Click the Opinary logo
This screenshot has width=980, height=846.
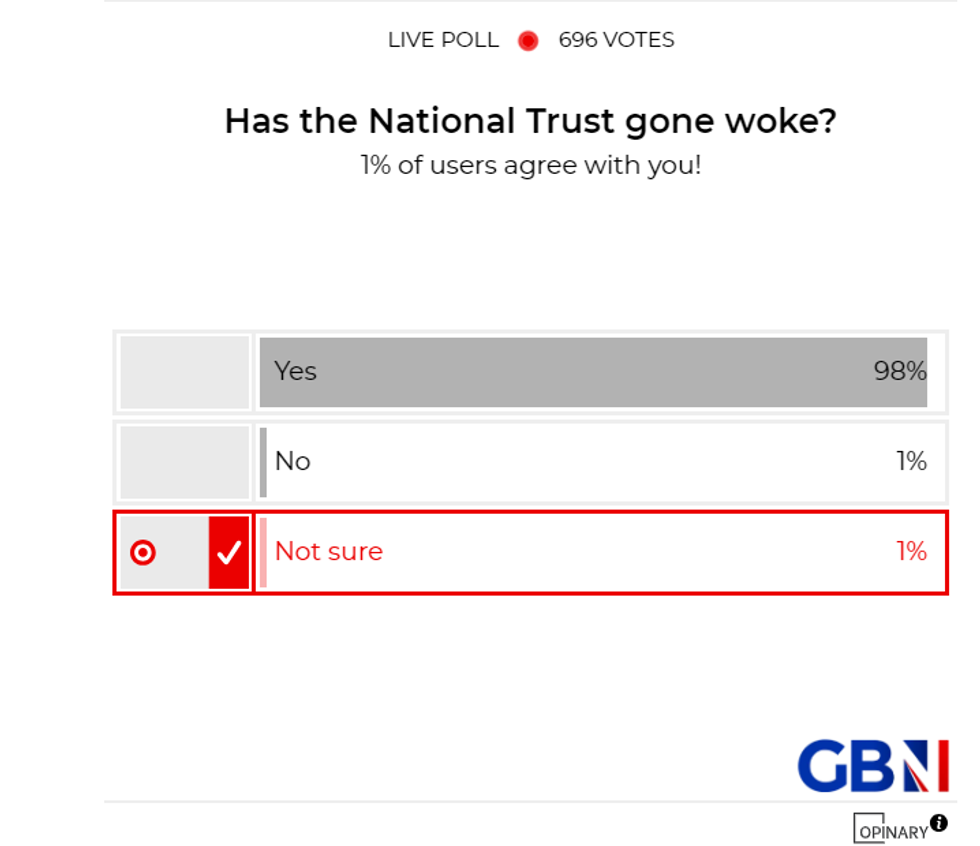coord(893,830)
